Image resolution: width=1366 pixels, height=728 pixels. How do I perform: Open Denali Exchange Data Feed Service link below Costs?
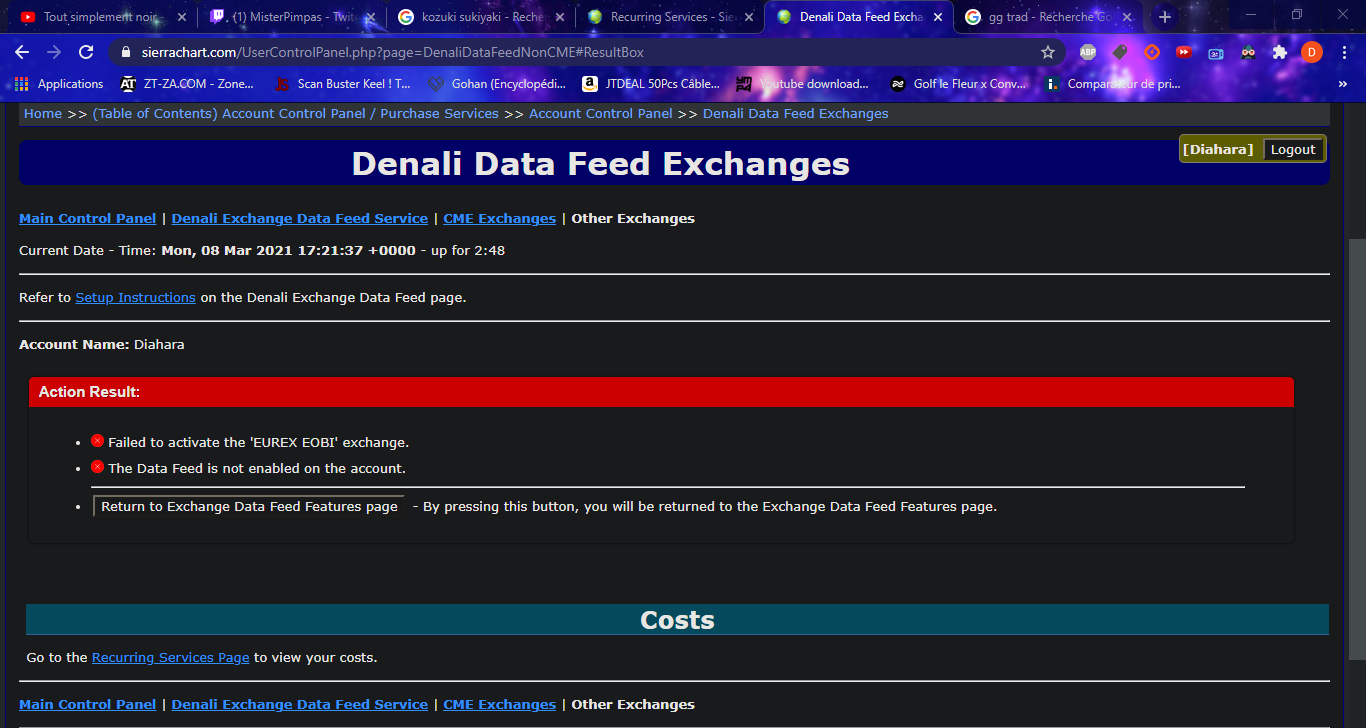coord(300,704)
